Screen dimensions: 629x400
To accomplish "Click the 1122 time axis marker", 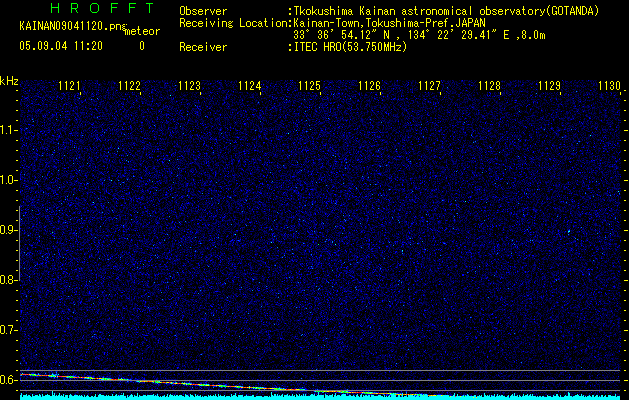I will click(x=130, y=86).
